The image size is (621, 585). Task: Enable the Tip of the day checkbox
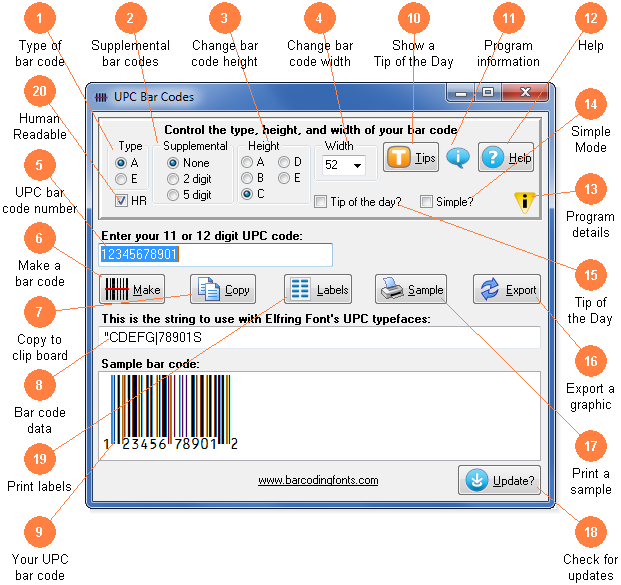320,202
